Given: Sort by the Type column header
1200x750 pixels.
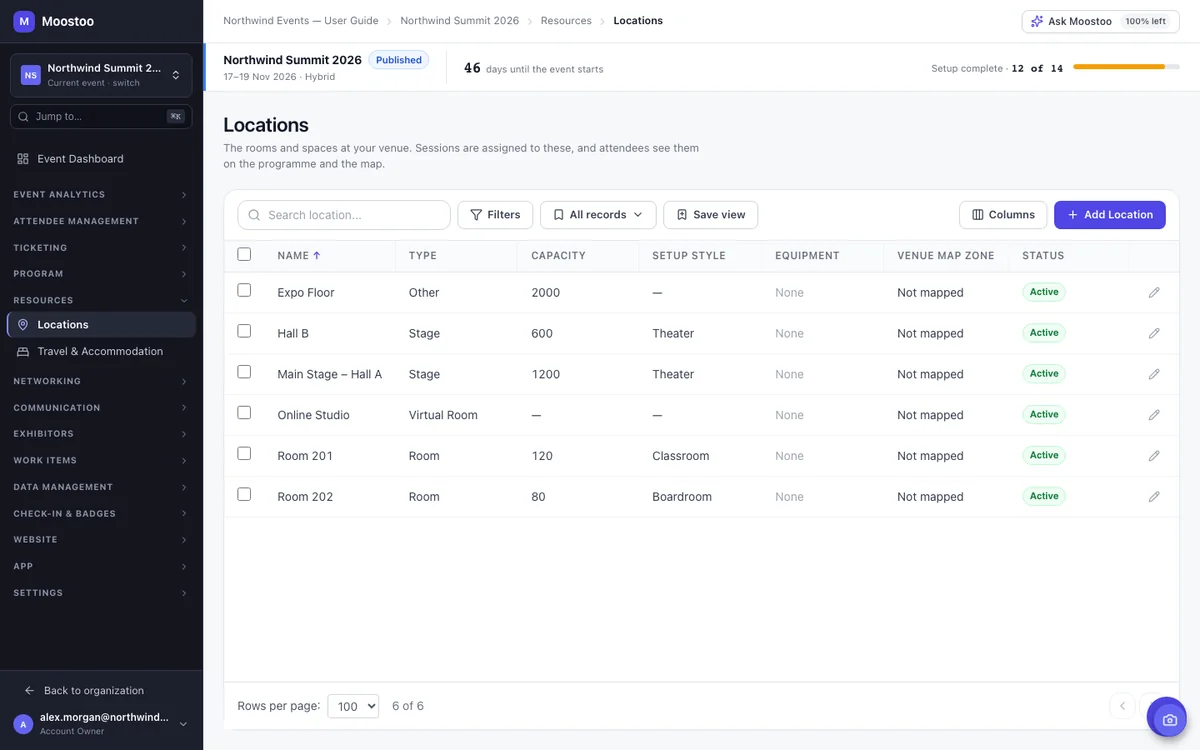Looking at the screenshot, I should point(423,256).
